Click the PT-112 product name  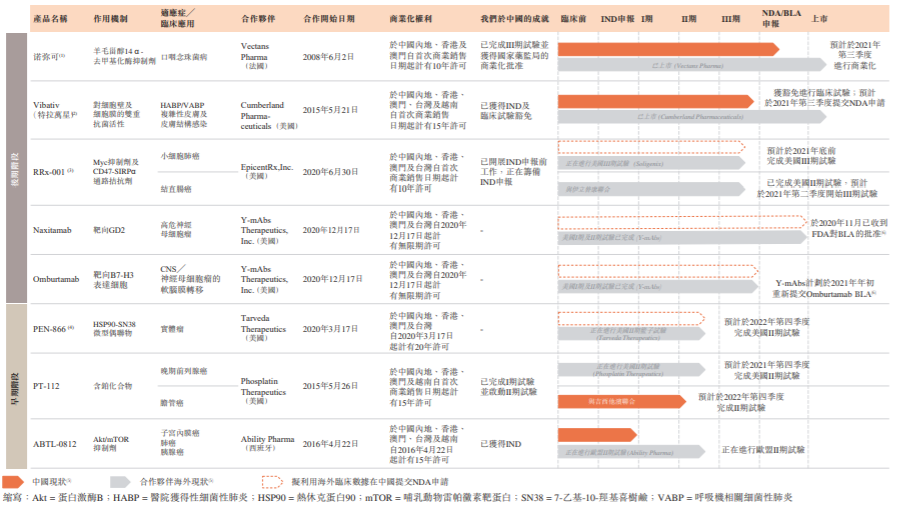[46, 386]
